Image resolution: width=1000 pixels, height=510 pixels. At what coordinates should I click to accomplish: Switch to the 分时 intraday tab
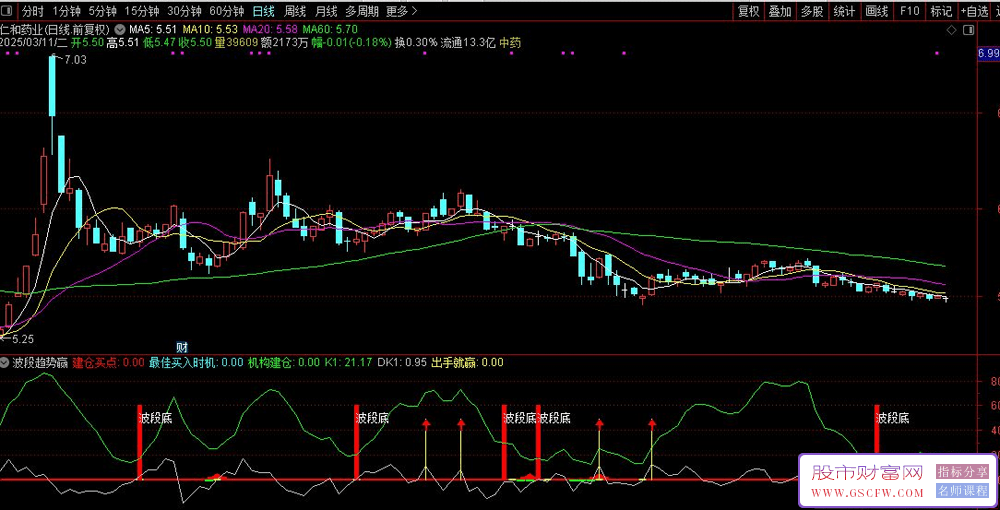pyautogui.click(x=33, y=11)
